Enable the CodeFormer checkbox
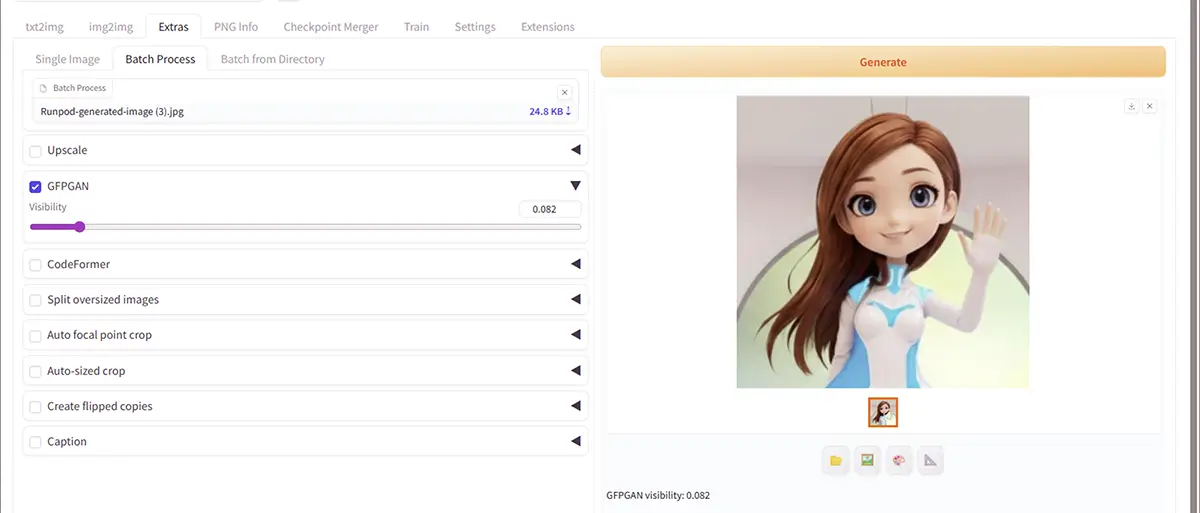Viewport: 1200px width, 513px height. pyautogui.click(x=36, y=265)
